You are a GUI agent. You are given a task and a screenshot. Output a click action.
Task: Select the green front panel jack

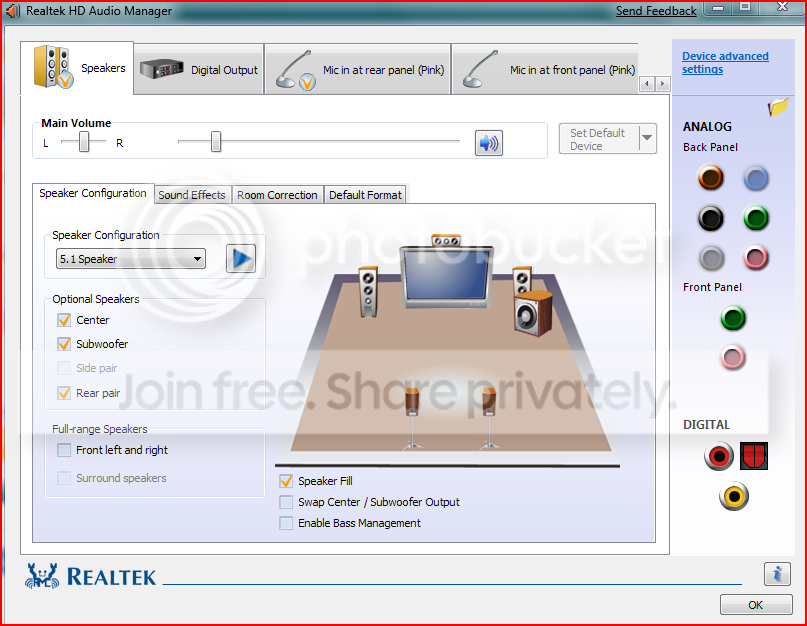point(733,318)
